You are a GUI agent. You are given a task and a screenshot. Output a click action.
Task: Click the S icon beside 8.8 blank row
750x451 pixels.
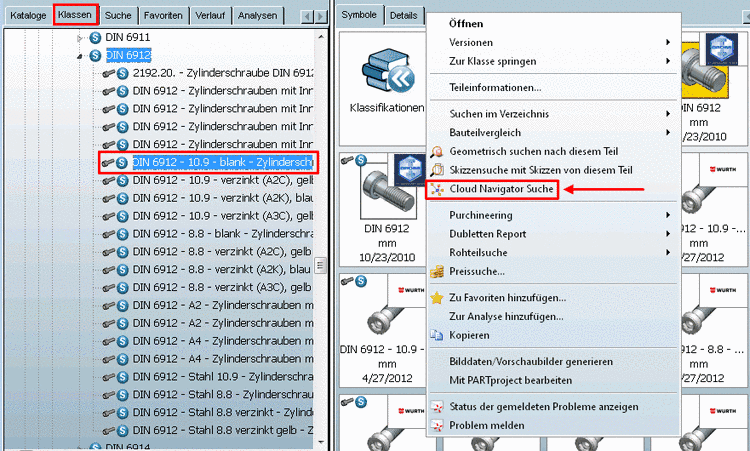click(123, 234)
